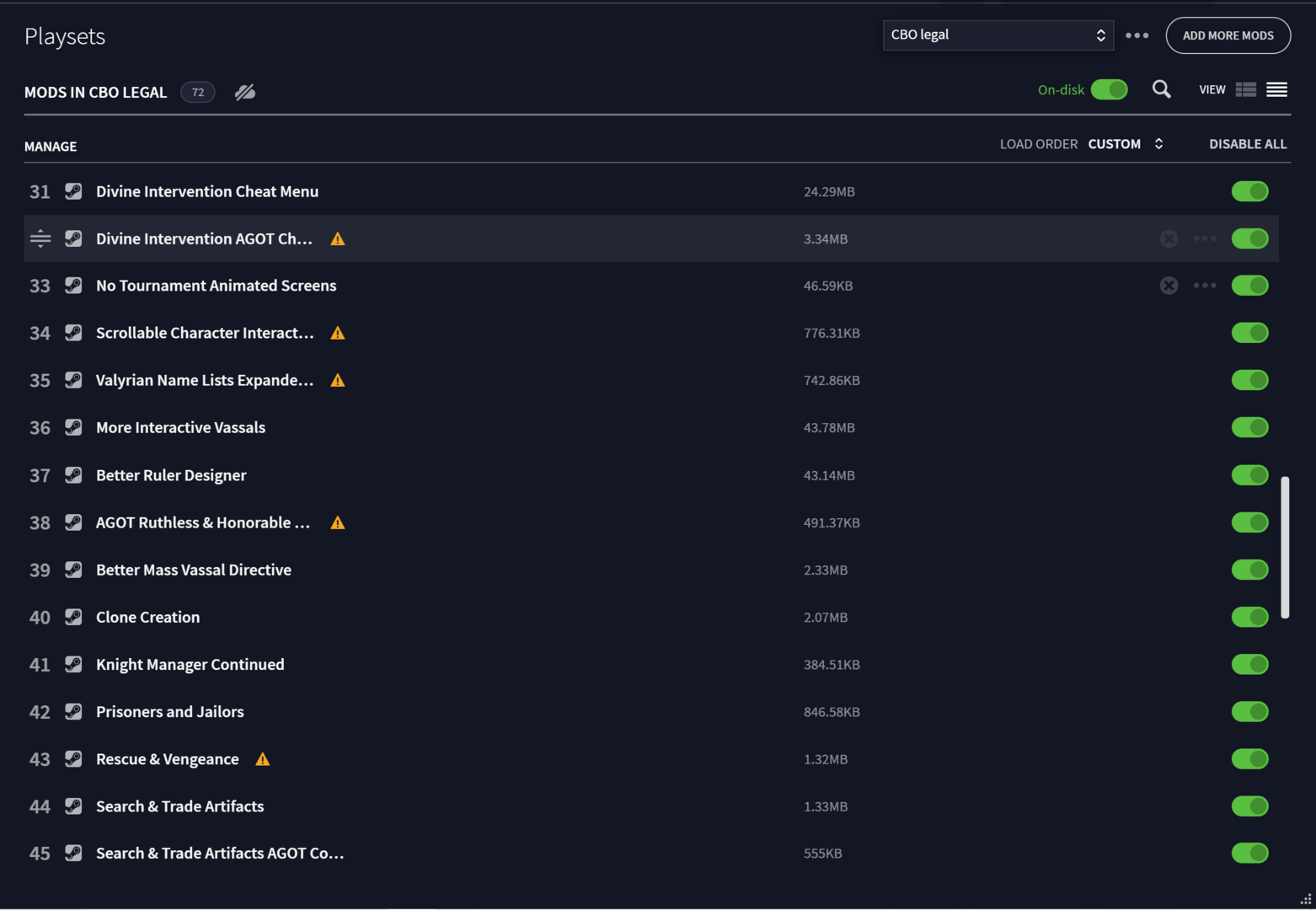This screenshot has width=1316, height=910.
Task: Disable Clone Creation mod toggle
Action: 1249,617
